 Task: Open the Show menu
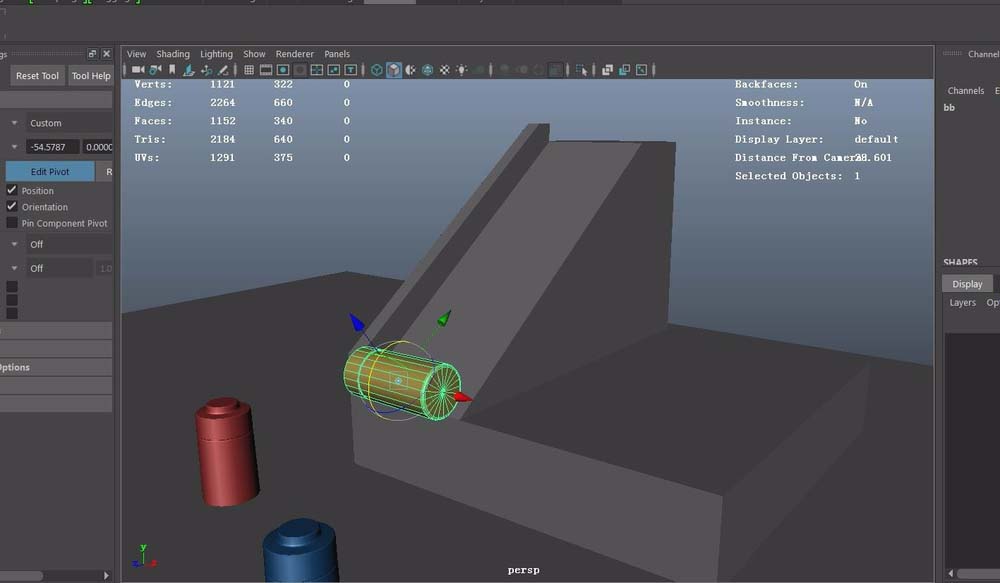pyautogui.click(x=254, y=54)
